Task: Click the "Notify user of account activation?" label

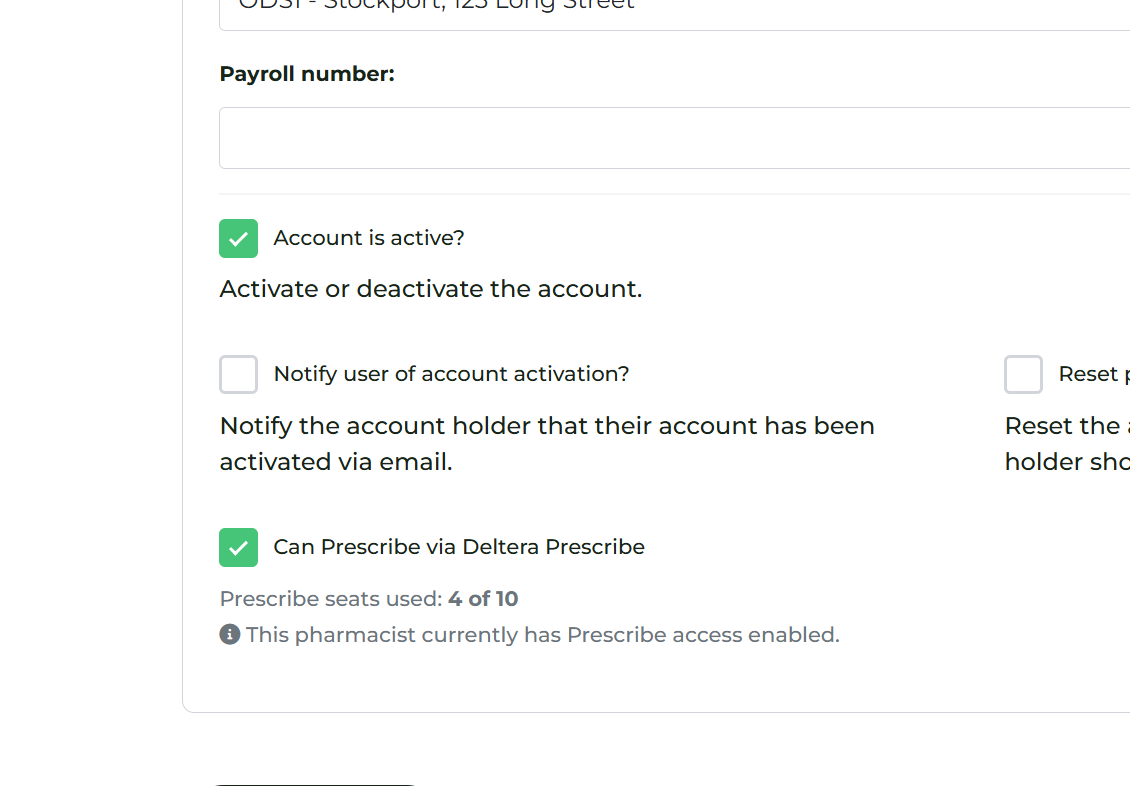Action: pos(451,374)
